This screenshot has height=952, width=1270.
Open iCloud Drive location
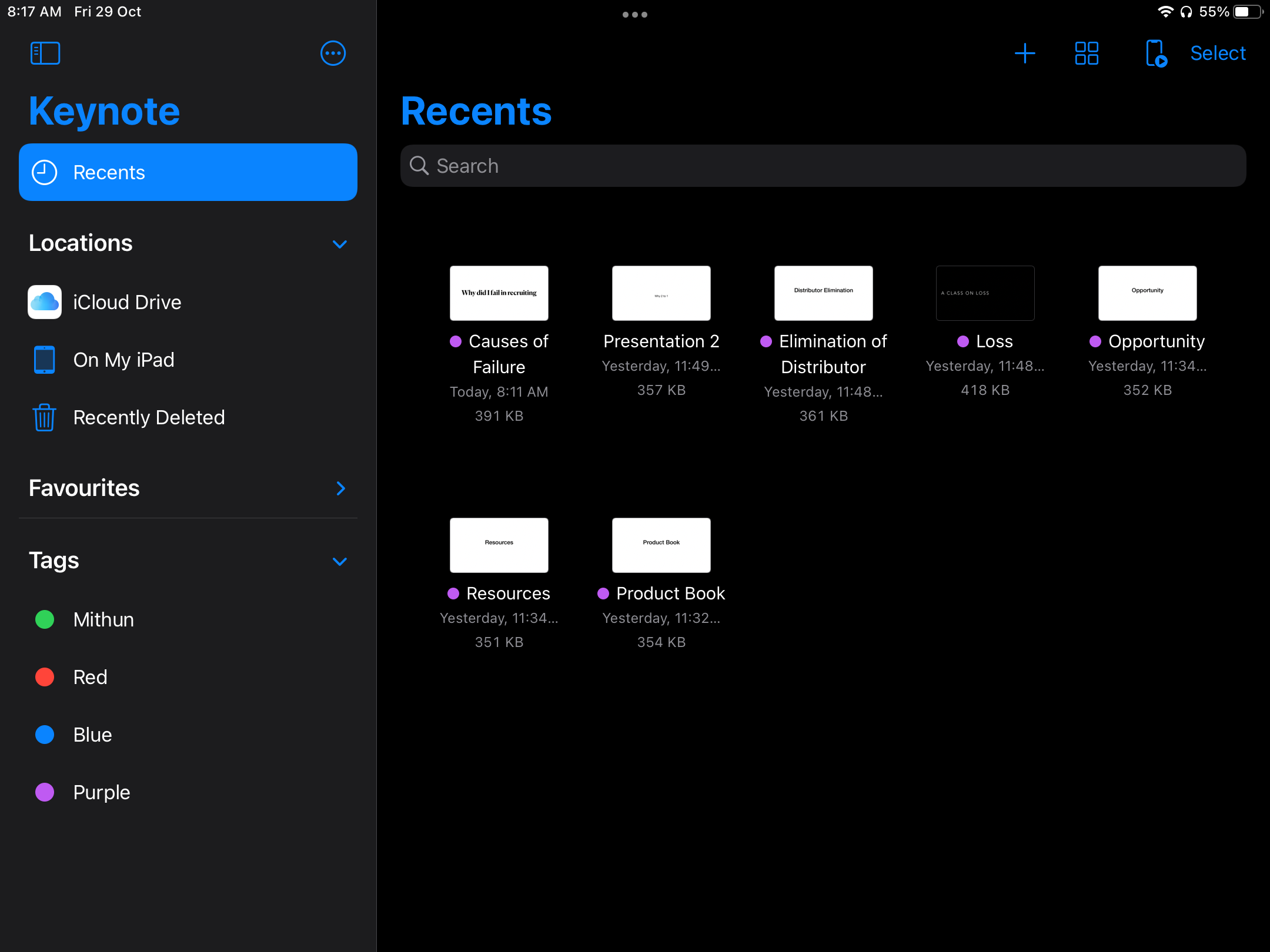[126, 302]
